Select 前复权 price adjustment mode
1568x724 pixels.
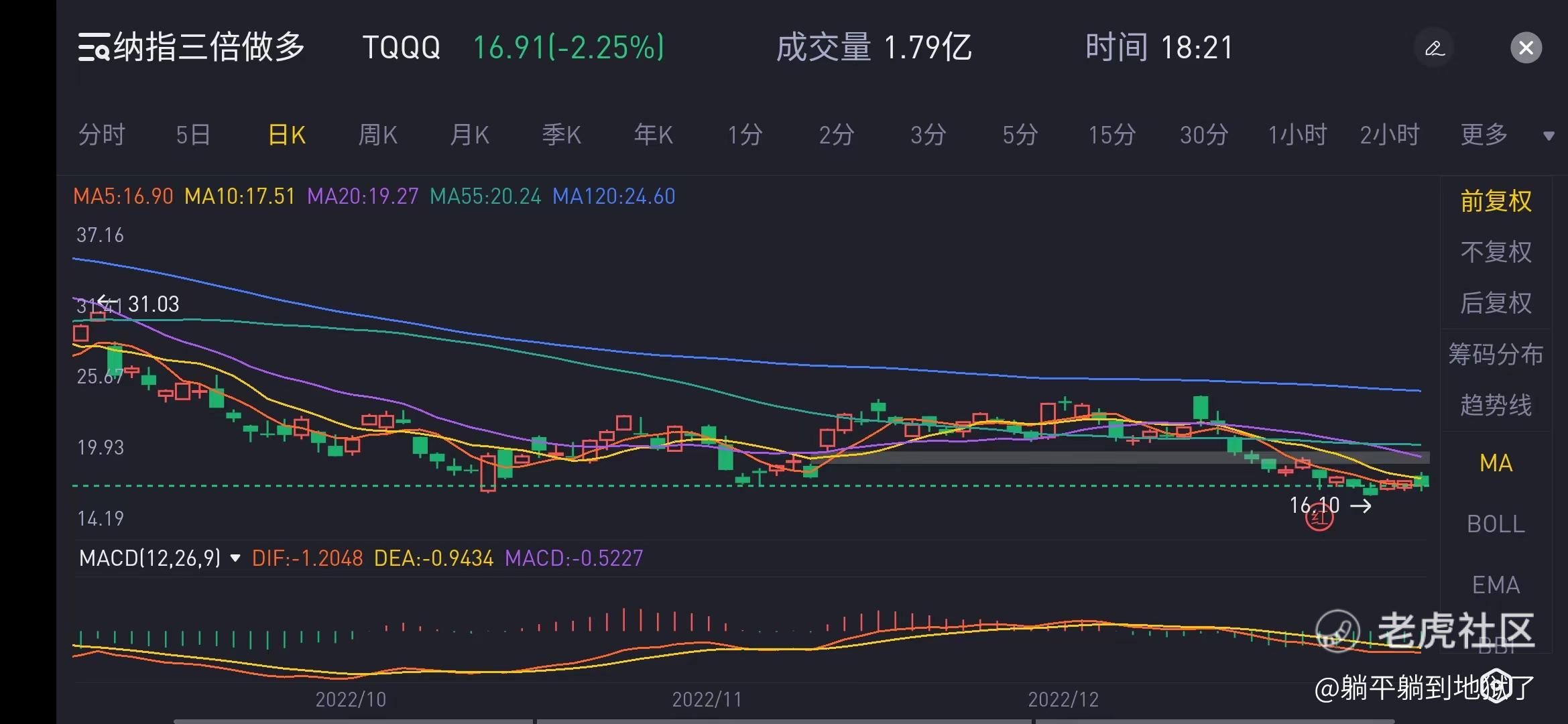(1496, 201)
